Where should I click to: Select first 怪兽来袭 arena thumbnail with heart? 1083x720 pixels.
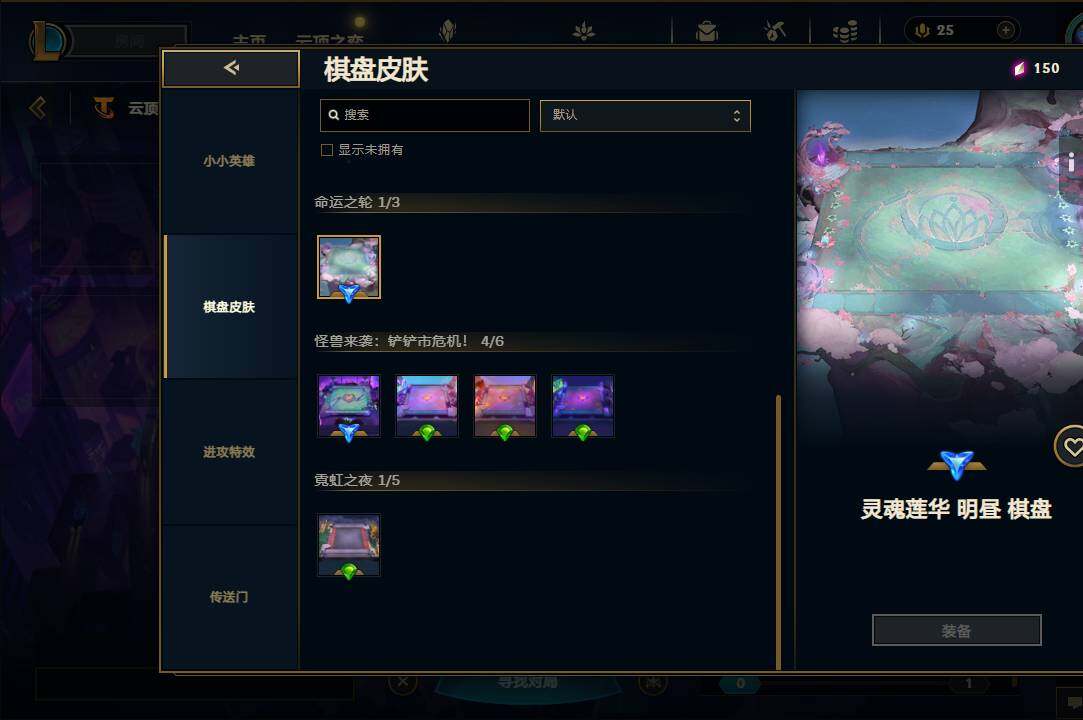pos(349,406)
